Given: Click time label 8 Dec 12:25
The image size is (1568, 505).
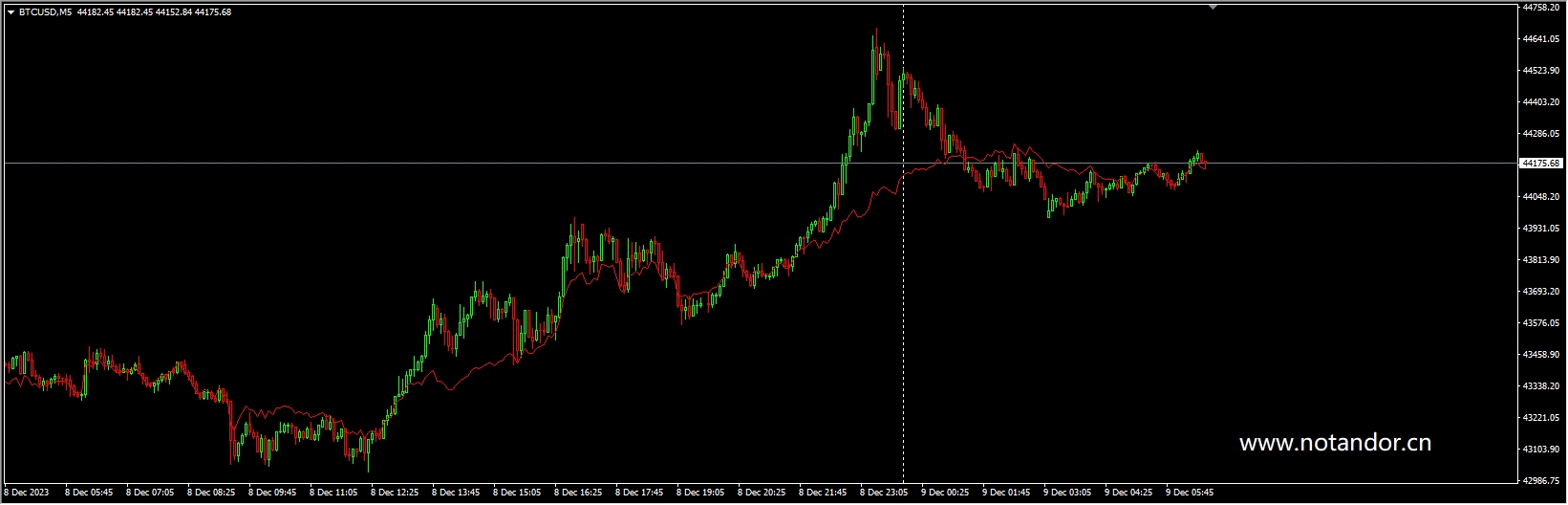Looking at the screenshot, I should [395, 494].
